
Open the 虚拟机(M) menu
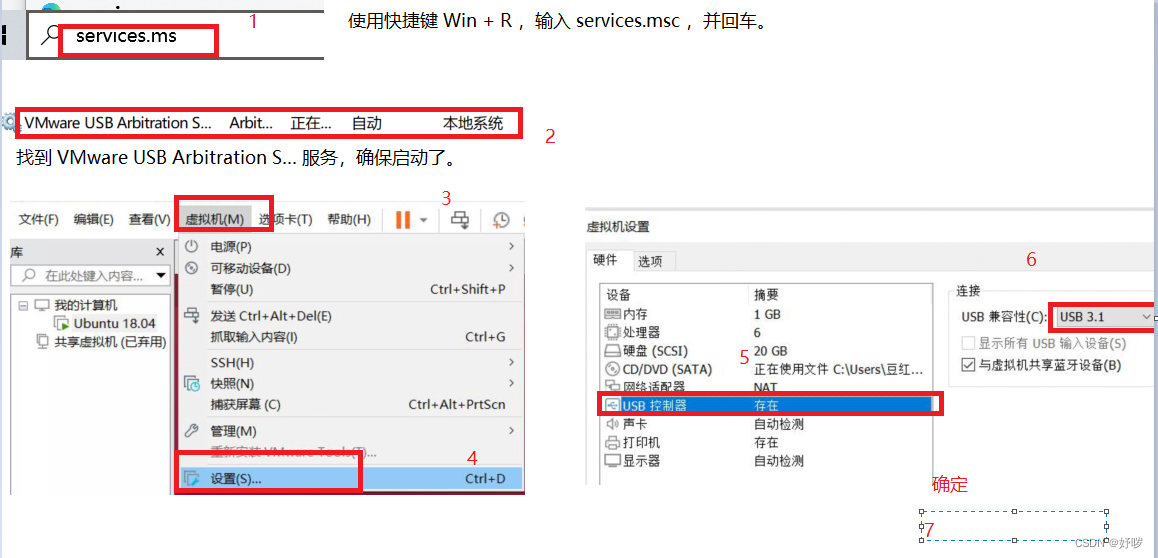[214, 219]
